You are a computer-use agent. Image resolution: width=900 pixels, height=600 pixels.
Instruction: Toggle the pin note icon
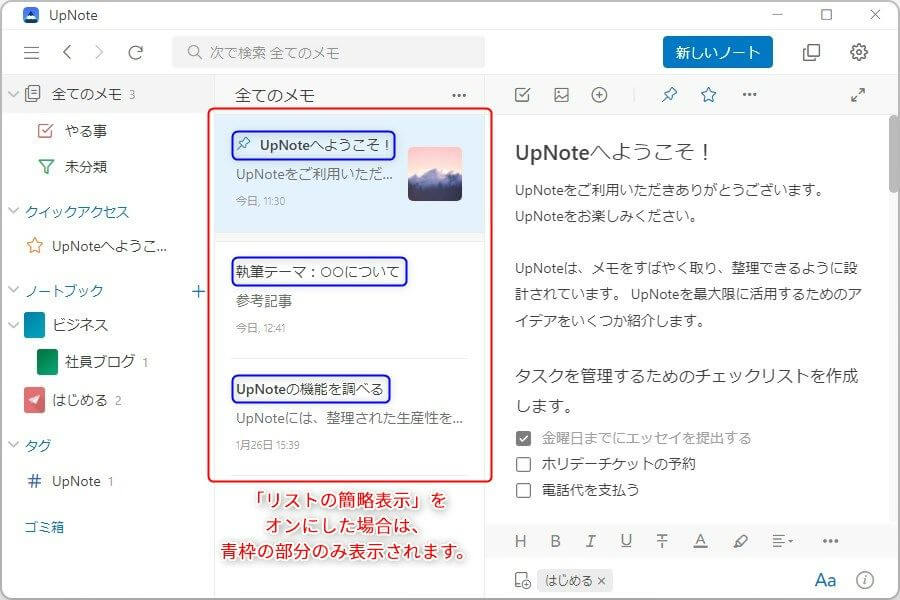(669, 94)
